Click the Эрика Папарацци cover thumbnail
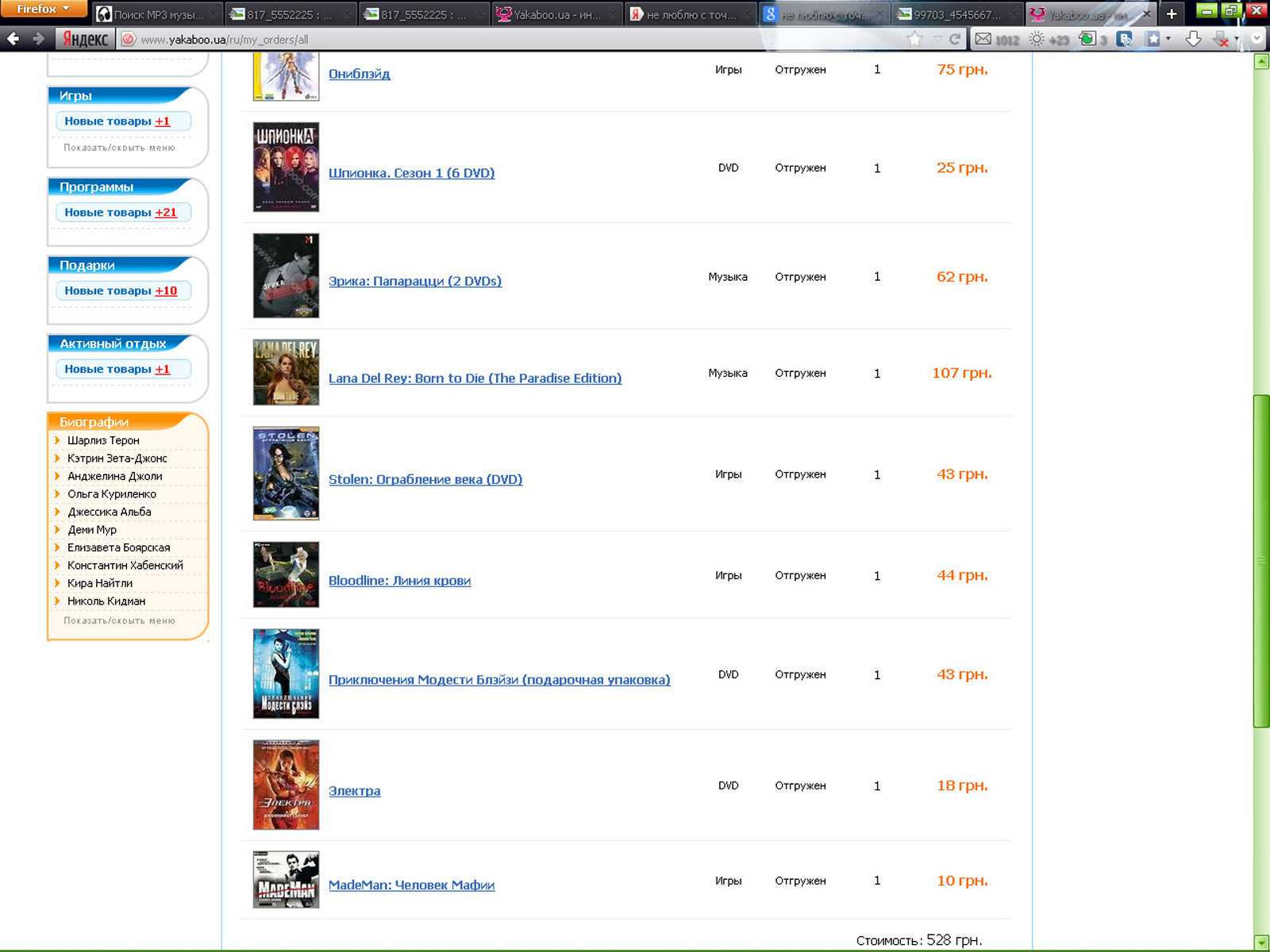This screenshot has width=1270, height=952. 286,275
